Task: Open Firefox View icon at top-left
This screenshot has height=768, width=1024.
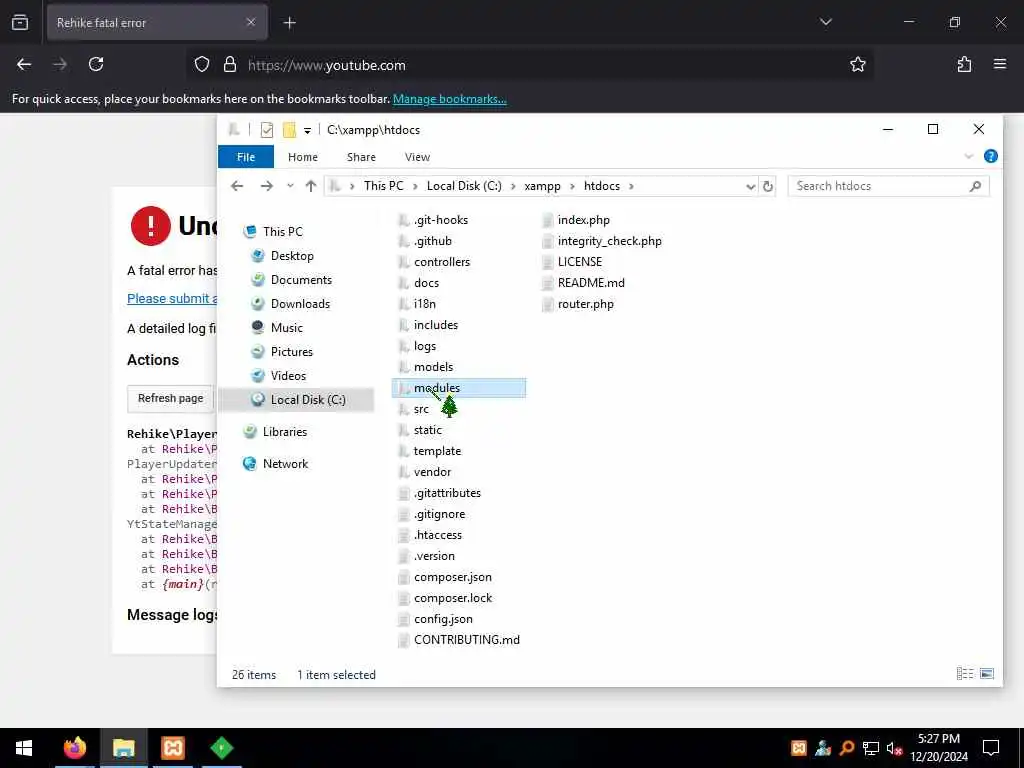Action: coord(20,22)
